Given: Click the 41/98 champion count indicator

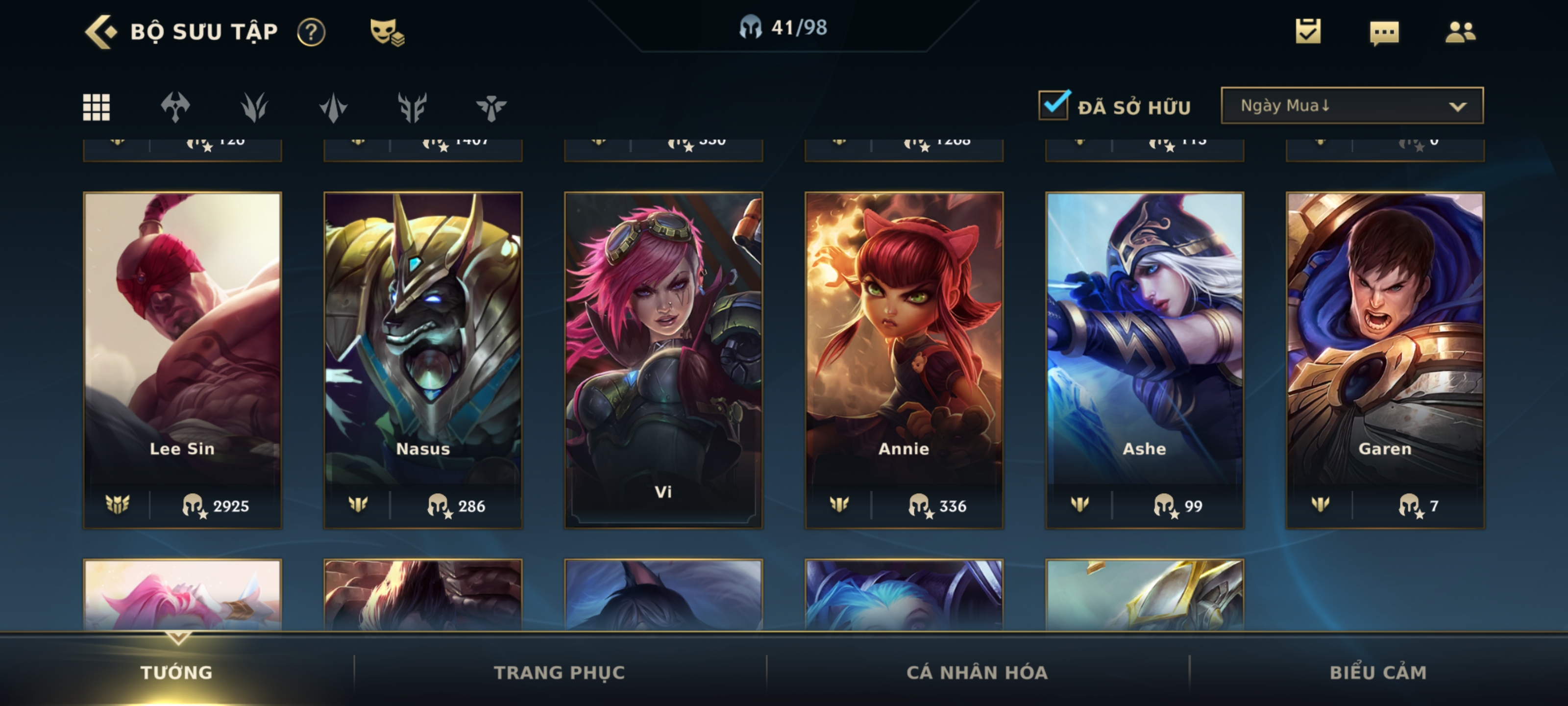Looking at the screenshot, I should (x=783, y=27).
